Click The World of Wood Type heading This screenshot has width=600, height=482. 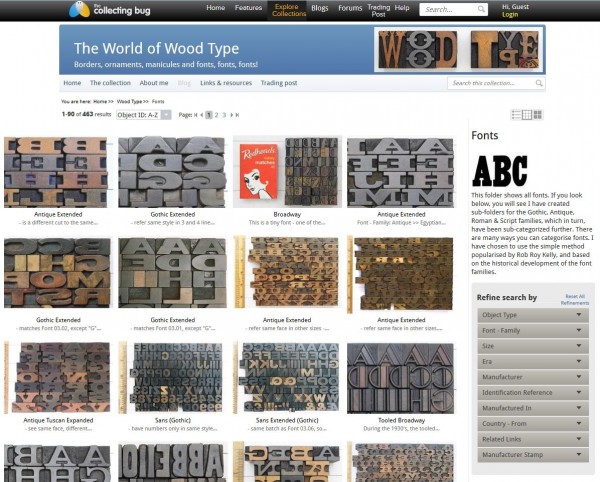(156, 49)
